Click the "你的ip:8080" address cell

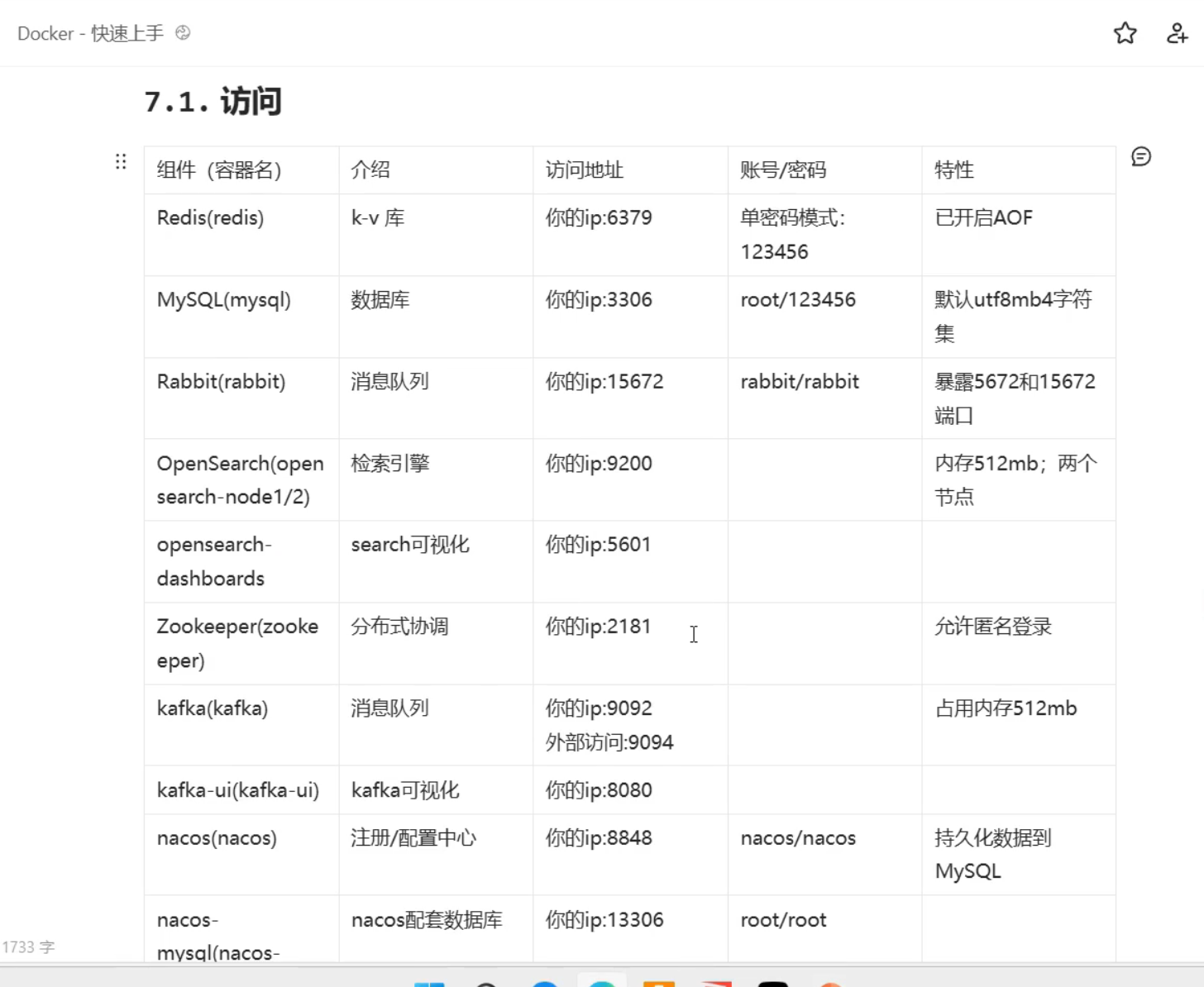coord(630,789)
